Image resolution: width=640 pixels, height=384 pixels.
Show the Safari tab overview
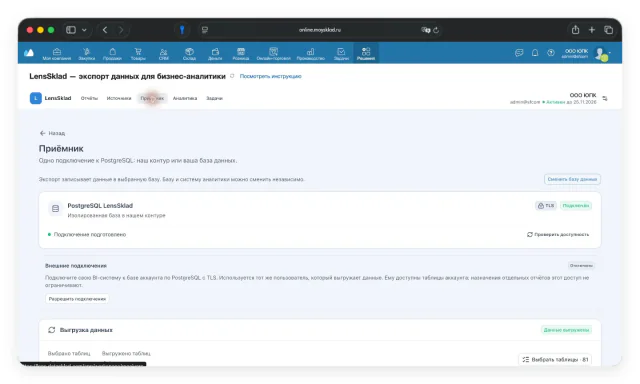609,30
